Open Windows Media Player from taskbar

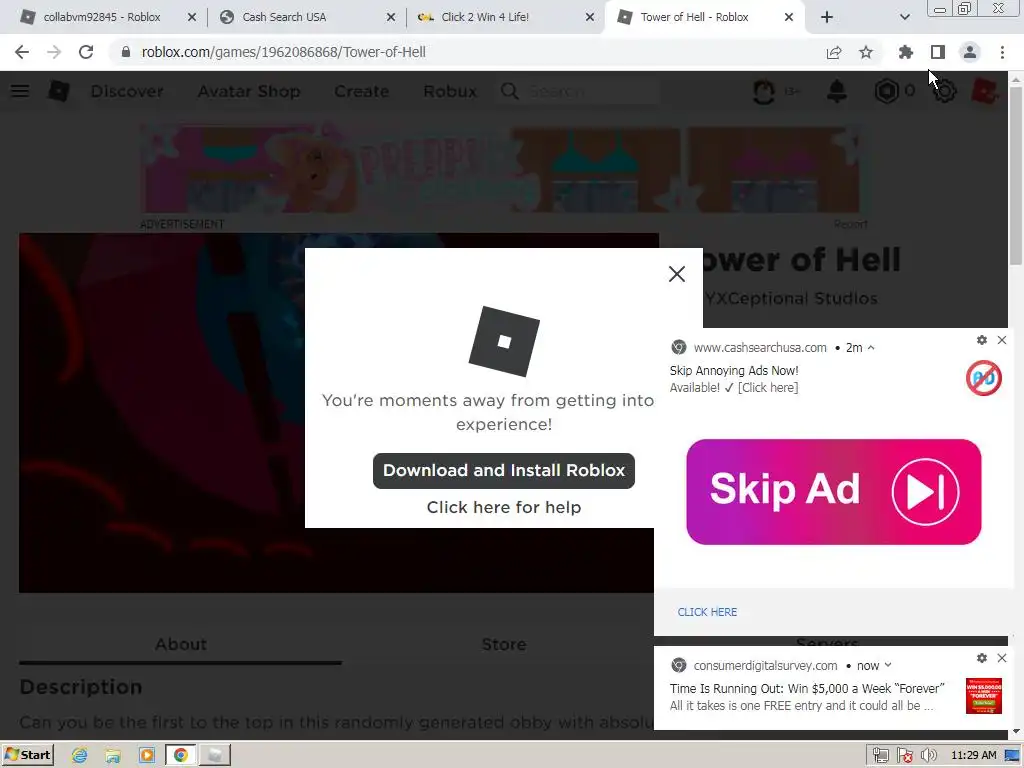147,756
